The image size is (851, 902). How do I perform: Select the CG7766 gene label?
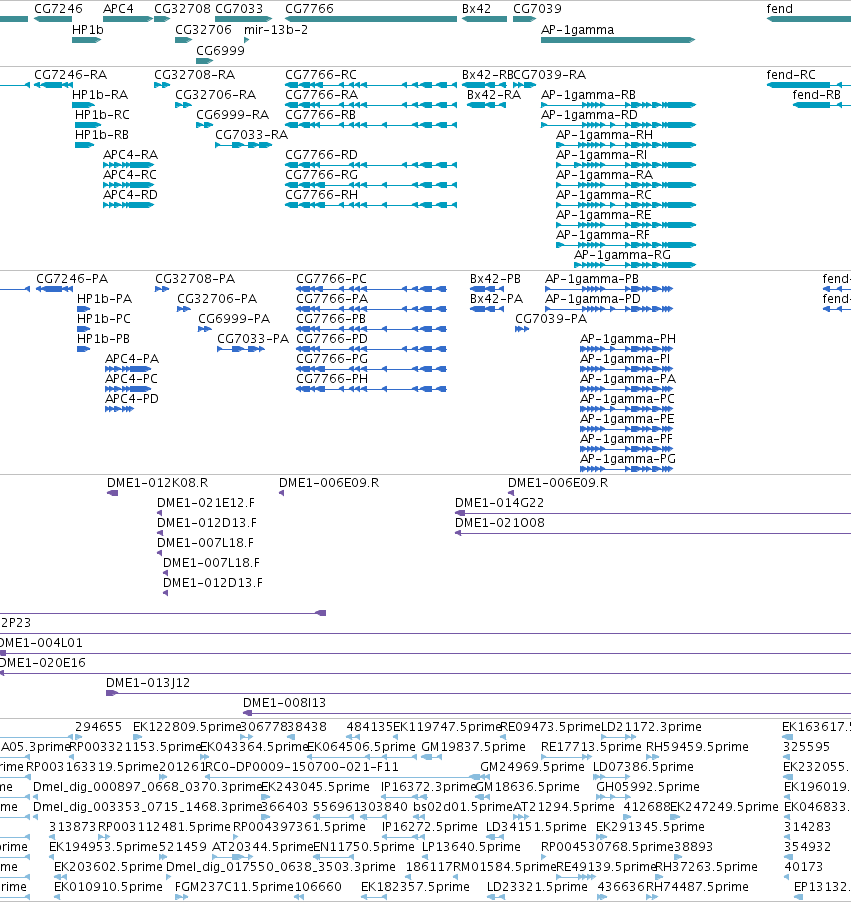pos(309,9)
